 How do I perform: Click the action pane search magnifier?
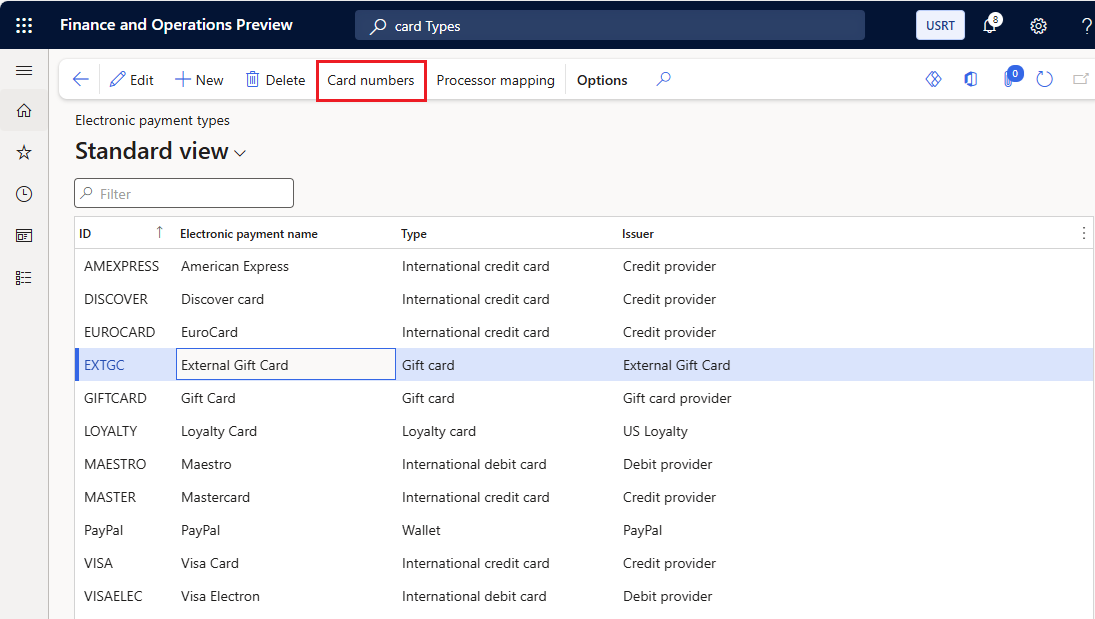(x=663, y=79)
